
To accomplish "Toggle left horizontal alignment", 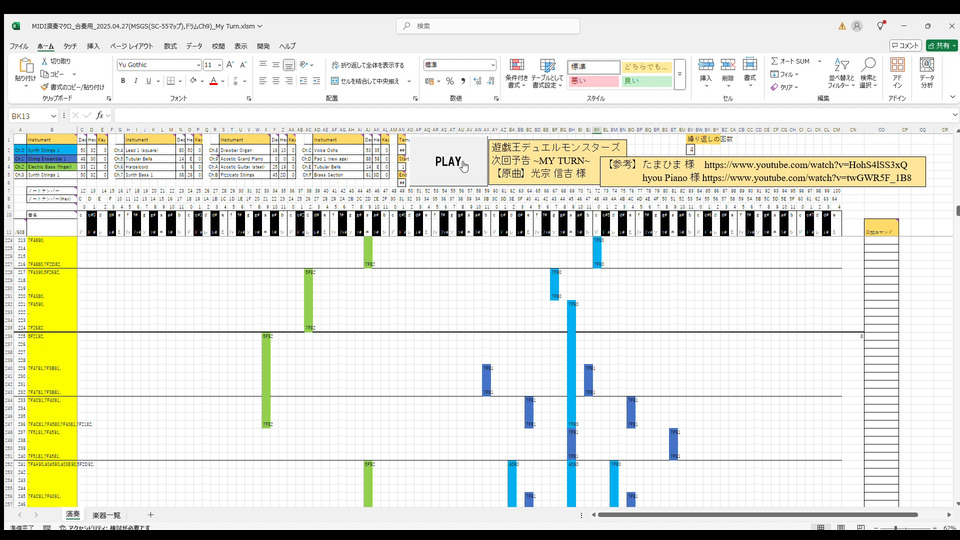I will (x=263, y=81).
